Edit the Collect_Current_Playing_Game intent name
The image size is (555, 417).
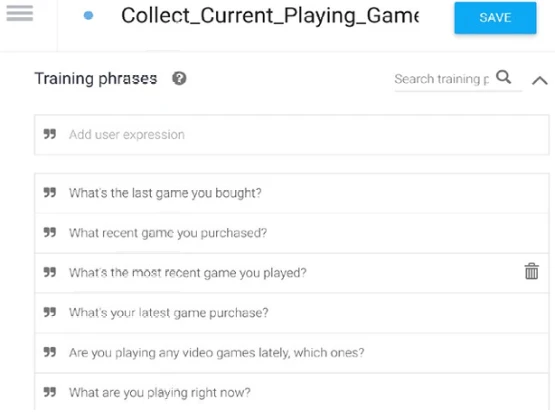pyautogui.click(x=270, y=16)
